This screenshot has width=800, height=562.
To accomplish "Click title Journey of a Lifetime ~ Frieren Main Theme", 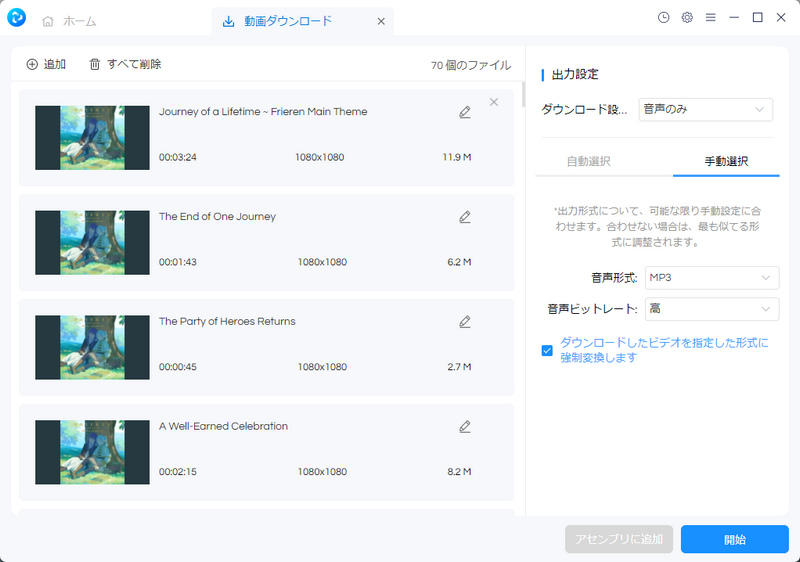I will [x=263, y=112].
